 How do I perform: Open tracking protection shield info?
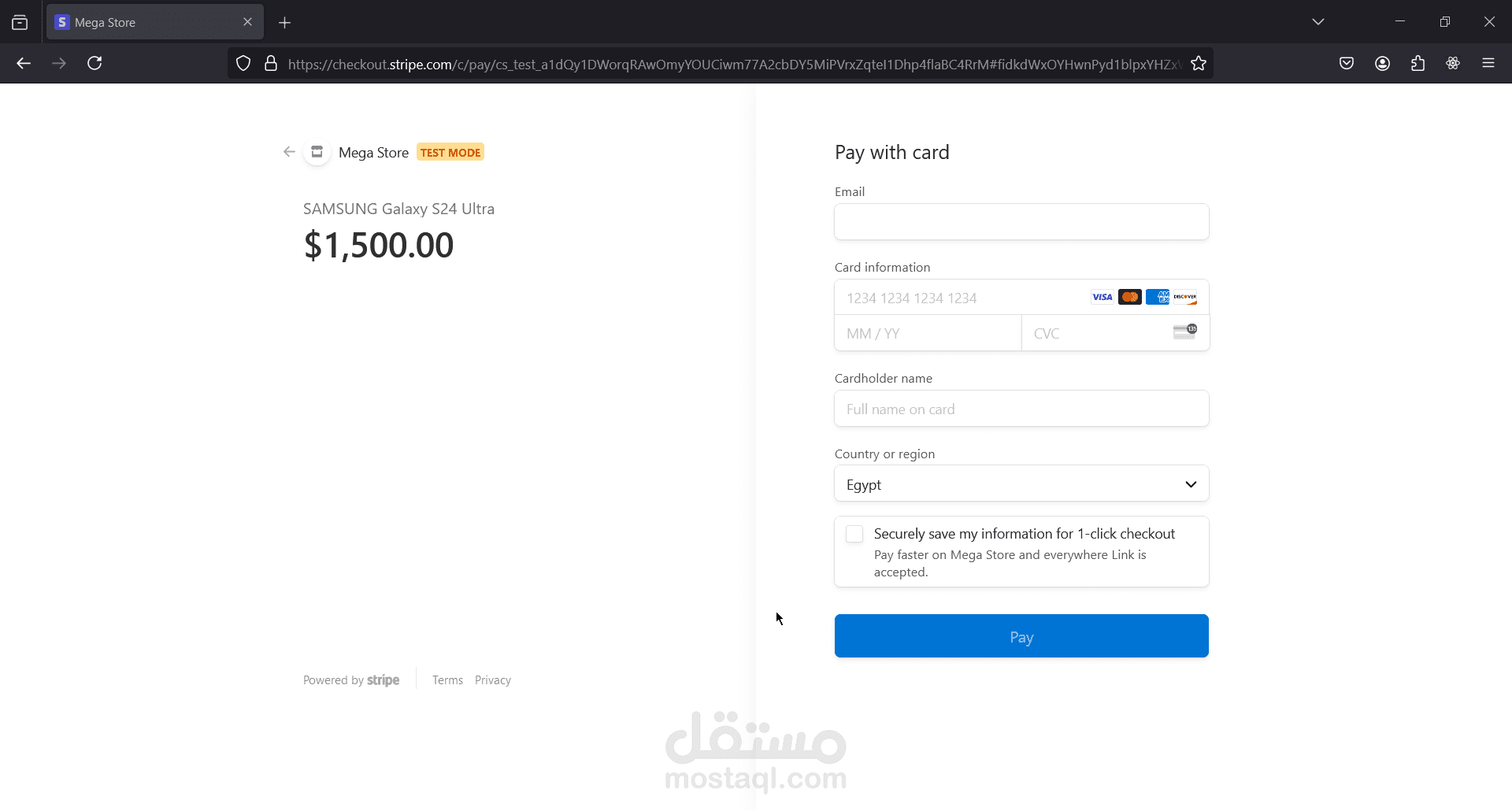click(243, 64)
